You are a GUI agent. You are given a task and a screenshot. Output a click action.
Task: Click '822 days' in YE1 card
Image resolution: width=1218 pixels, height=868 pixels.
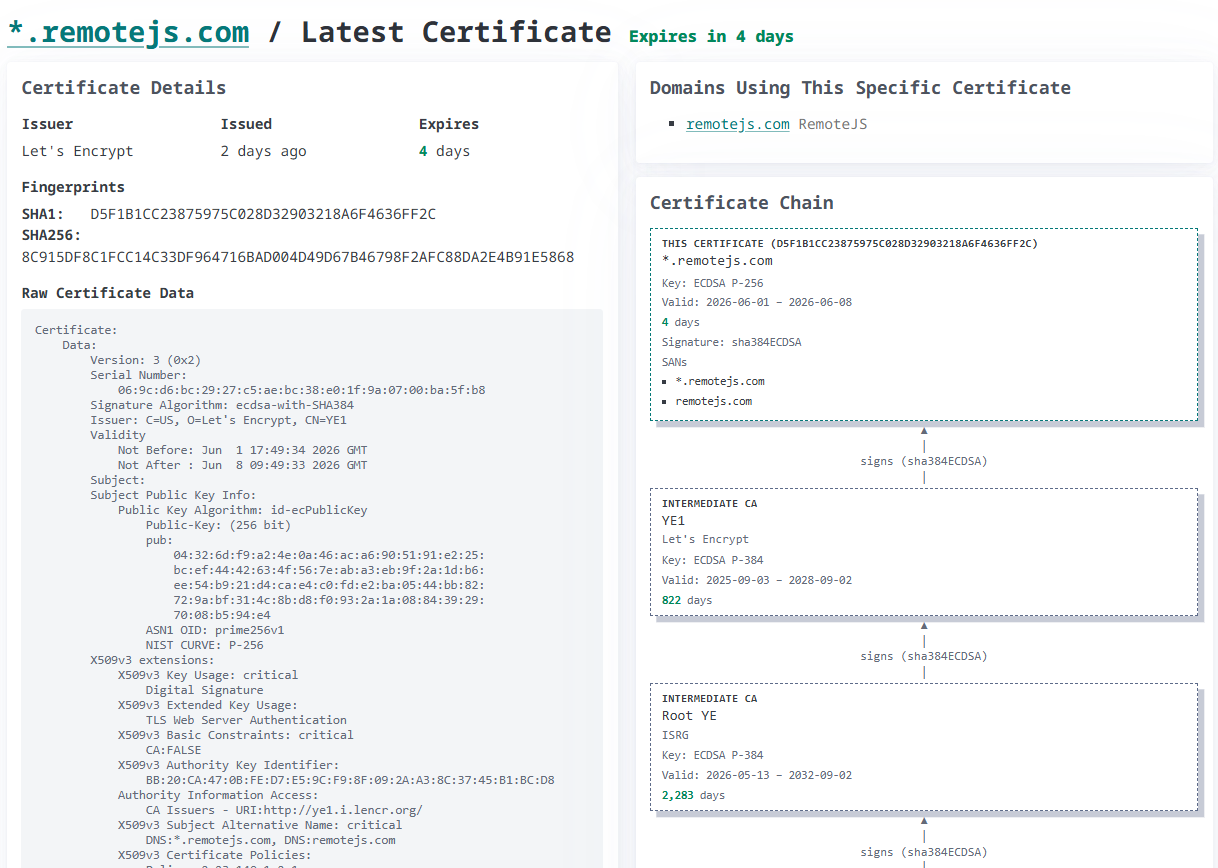tap(687, 600)
